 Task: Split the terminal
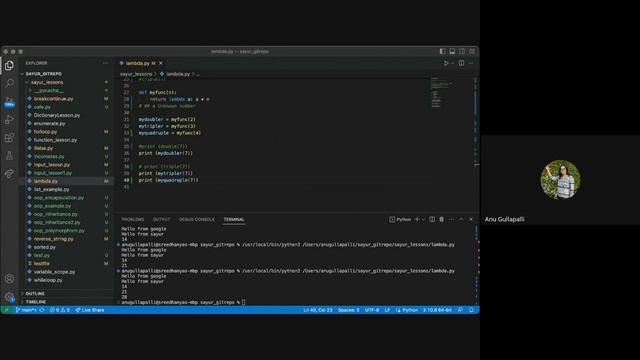click(x=432, y=220)
